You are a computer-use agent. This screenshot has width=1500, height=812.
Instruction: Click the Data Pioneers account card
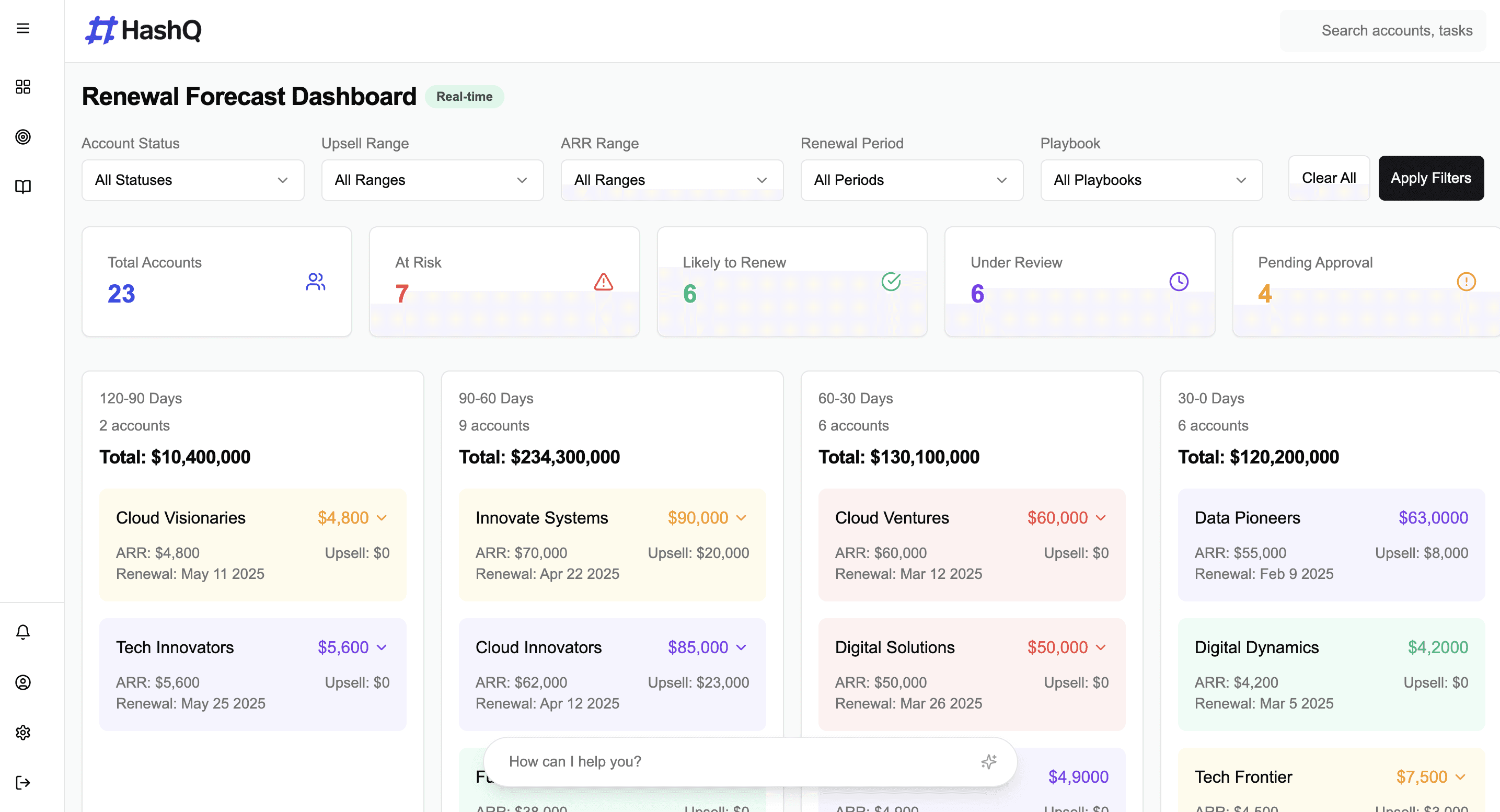(1331, 545)
